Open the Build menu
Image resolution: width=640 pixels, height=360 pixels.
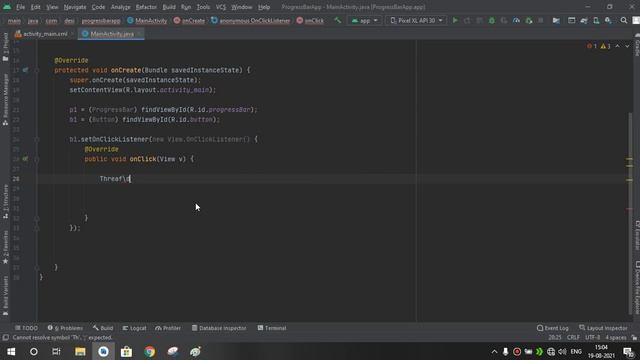tap(169, 7)
